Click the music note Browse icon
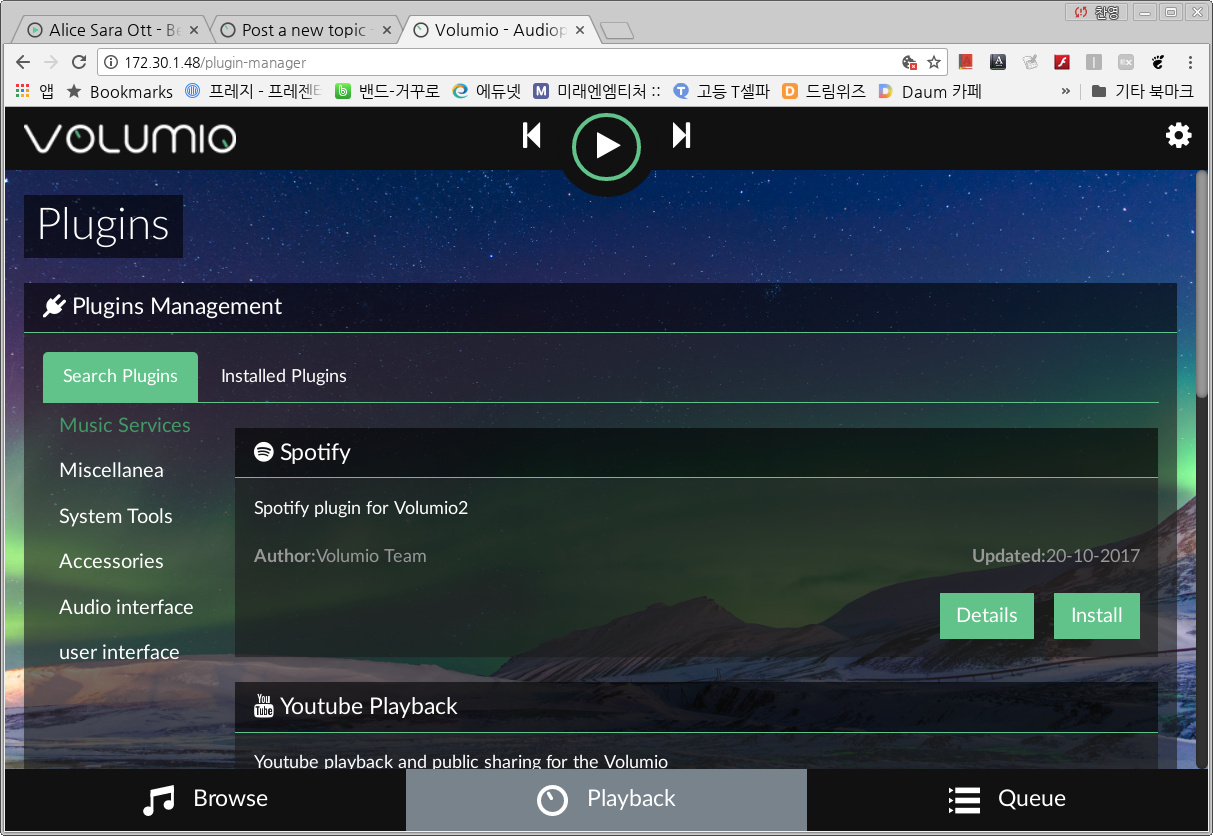 (159, 800)
